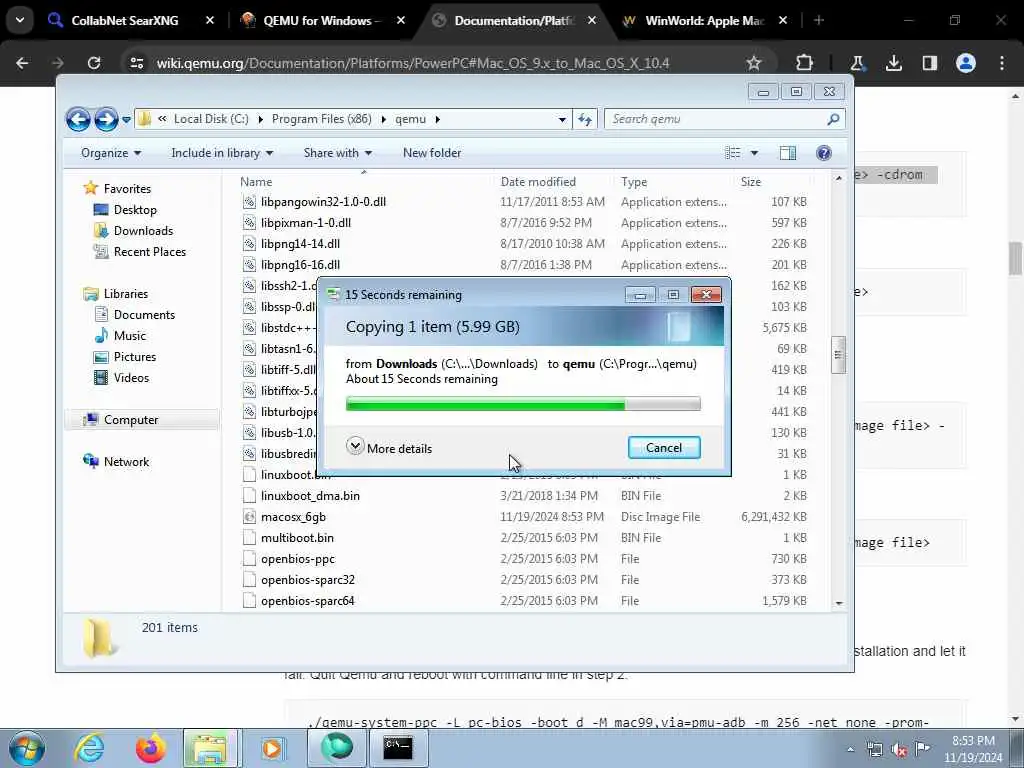Reload the browser page
This screenshot has height=768, width=1024.
pyautogui.click(x=94, y=63)
